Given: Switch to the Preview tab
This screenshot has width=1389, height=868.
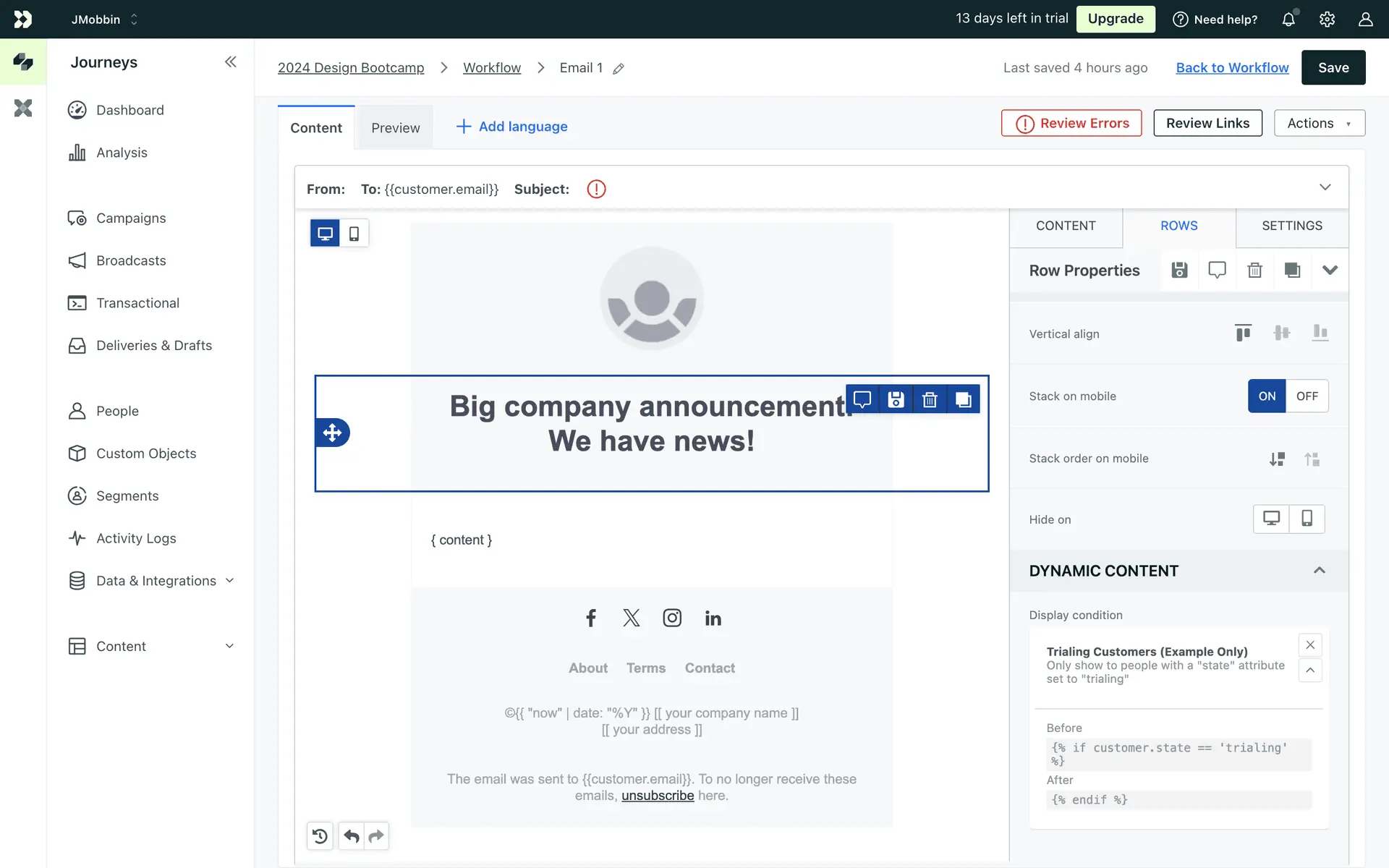Looking at the screenshot, I should (395, 128).
